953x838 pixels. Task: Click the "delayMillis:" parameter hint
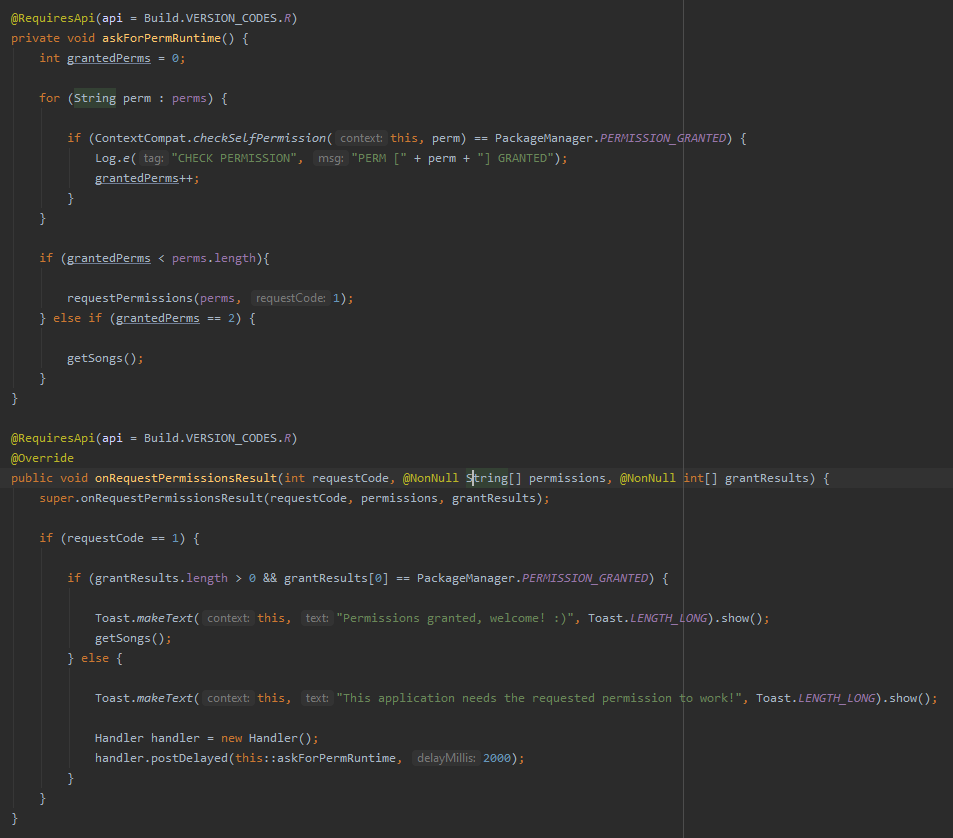pyautogui.click(x=446, y=758)
